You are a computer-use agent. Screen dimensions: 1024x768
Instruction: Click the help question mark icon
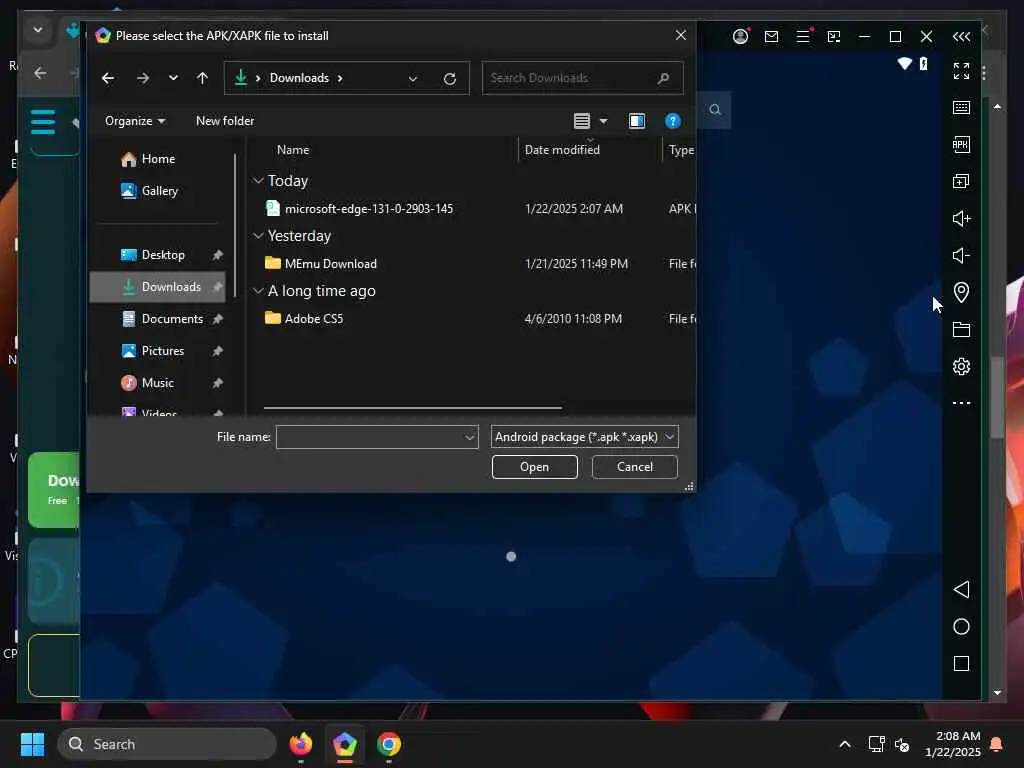click(672, 121)
